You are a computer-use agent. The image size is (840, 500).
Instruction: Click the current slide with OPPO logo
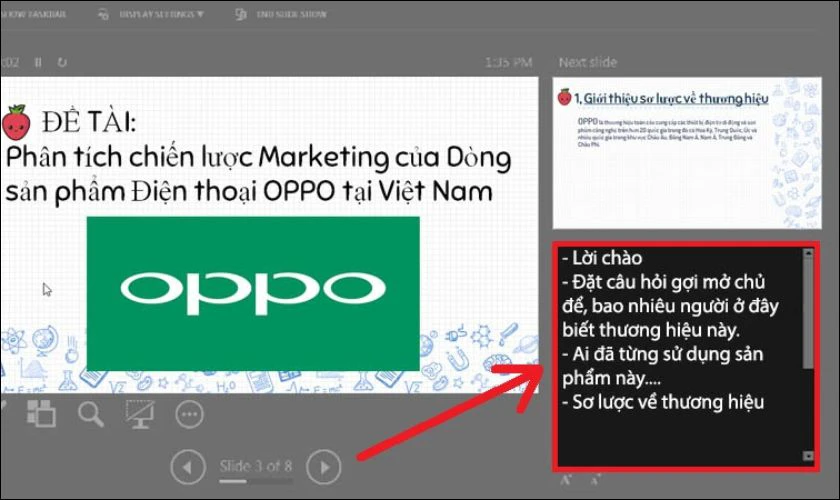click(269, 235)
